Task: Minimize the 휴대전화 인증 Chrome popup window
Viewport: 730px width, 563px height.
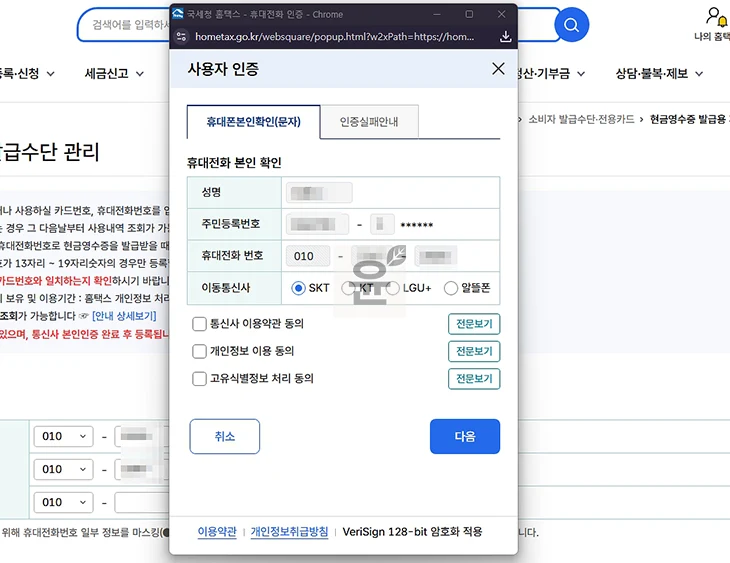Action: tap(437, 14)
